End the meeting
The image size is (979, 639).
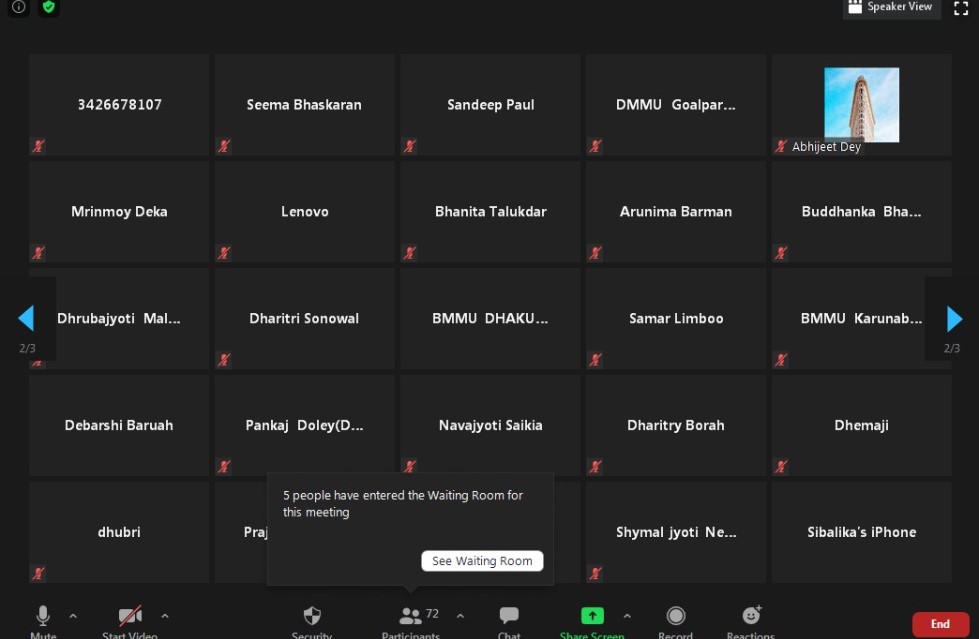[x=940, y=624]
